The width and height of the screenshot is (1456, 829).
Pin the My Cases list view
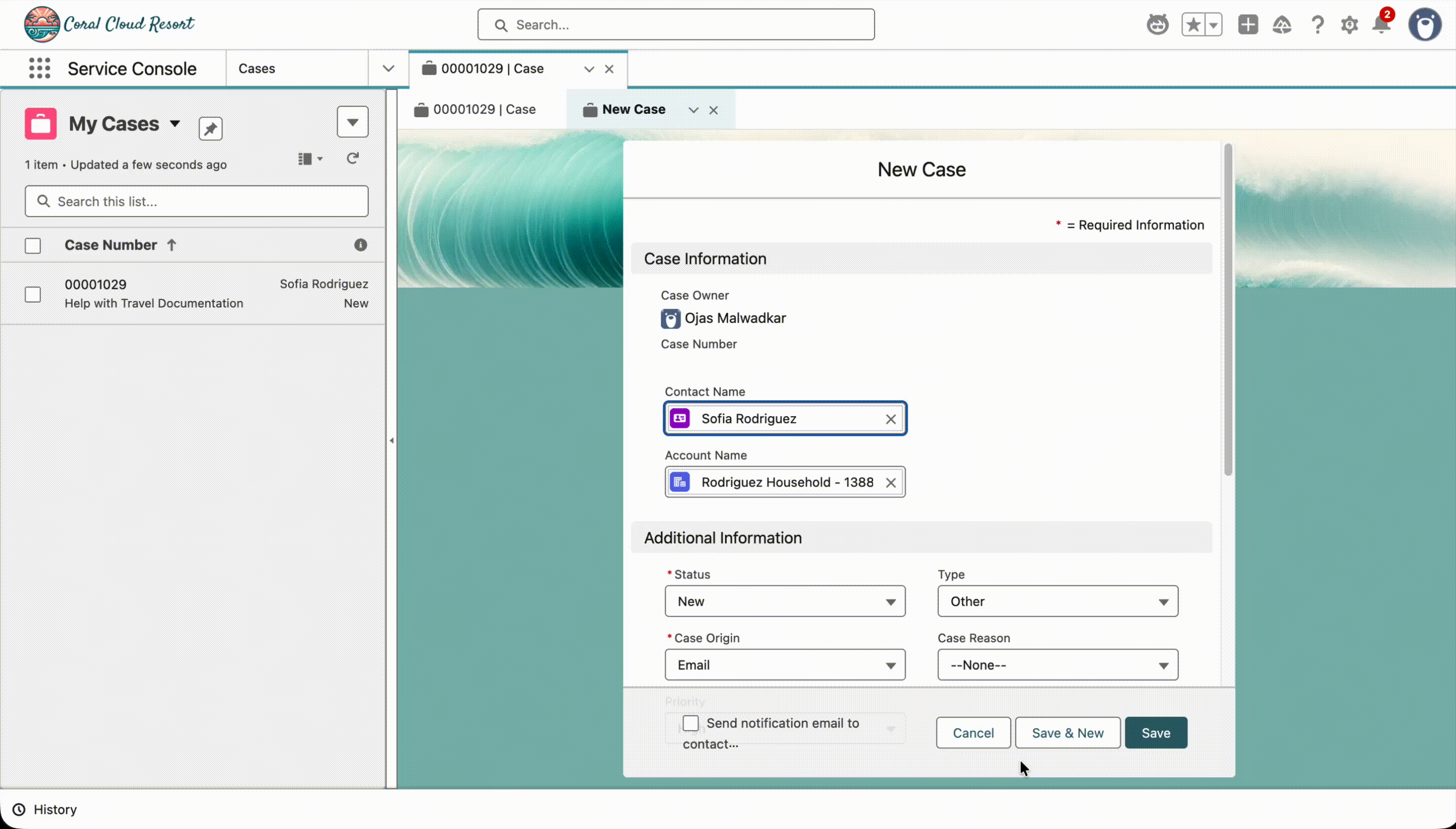[210, 128]
